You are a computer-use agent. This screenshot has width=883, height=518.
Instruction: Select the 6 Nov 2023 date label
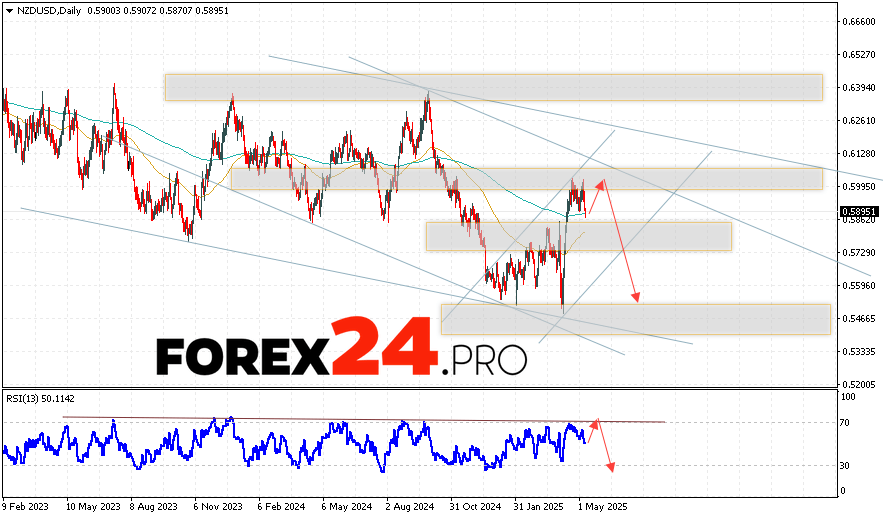point(216,504)
